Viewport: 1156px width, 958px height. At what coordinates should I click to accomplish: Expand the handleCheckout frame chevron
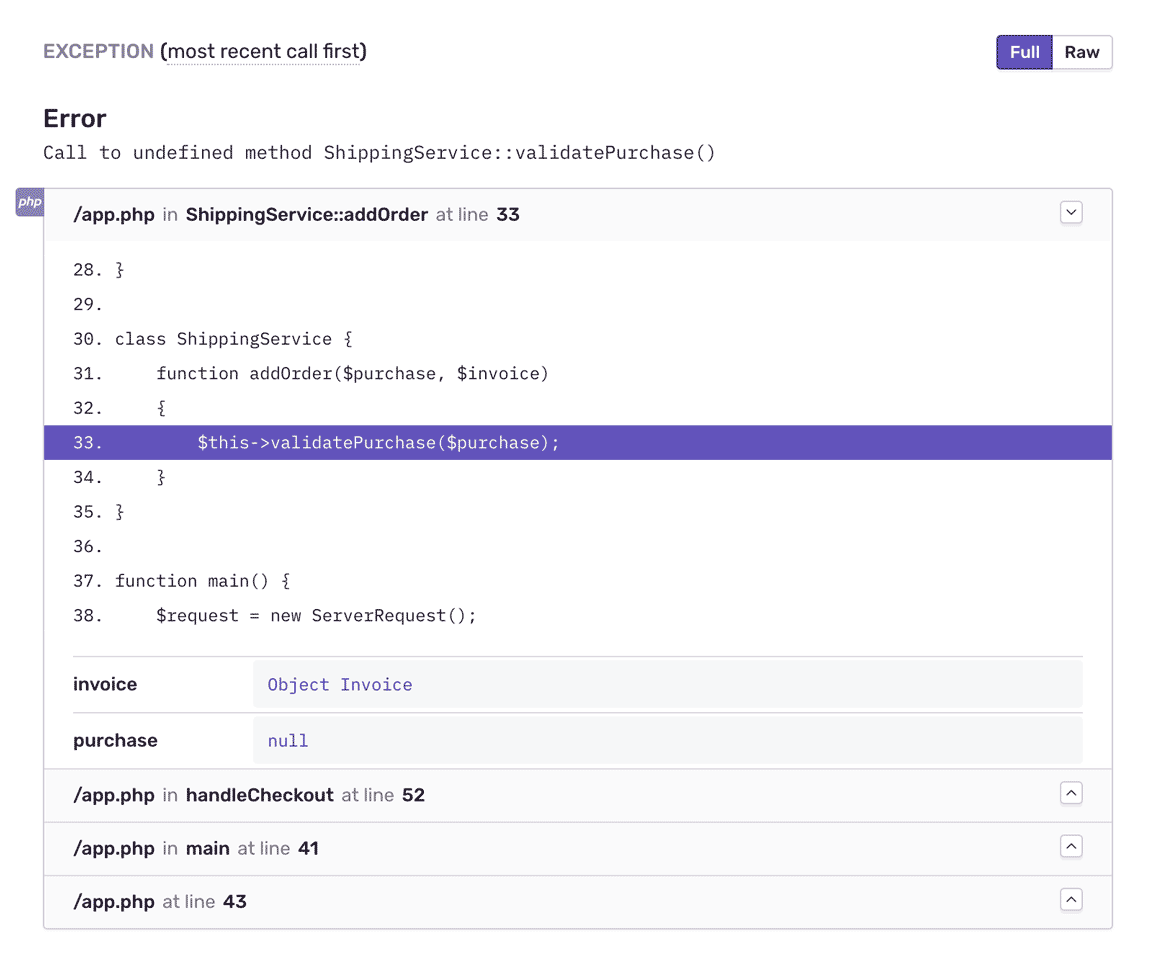(x=1071, y=794)
